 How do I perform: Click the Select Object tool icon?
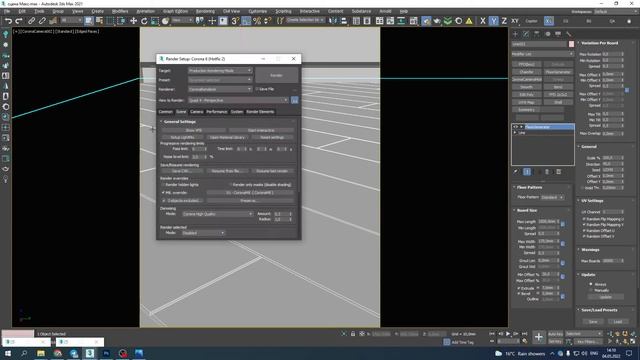point(89,21)
